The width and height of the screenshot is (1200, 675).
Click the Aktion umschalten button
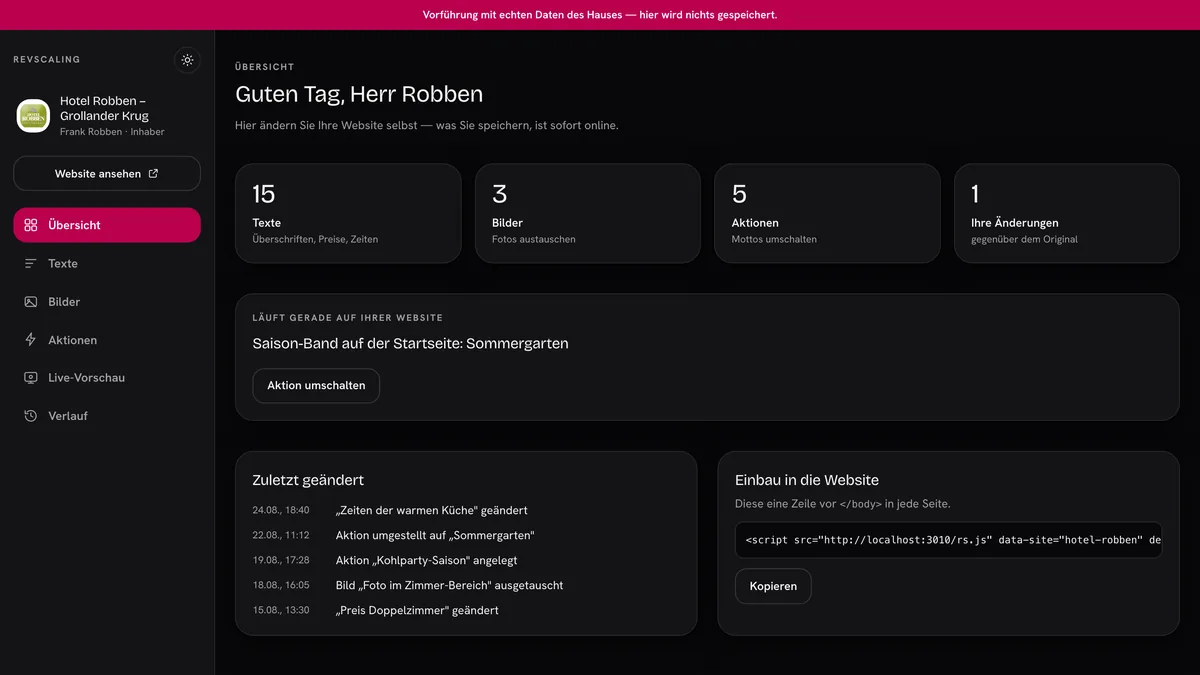(316, 385)
